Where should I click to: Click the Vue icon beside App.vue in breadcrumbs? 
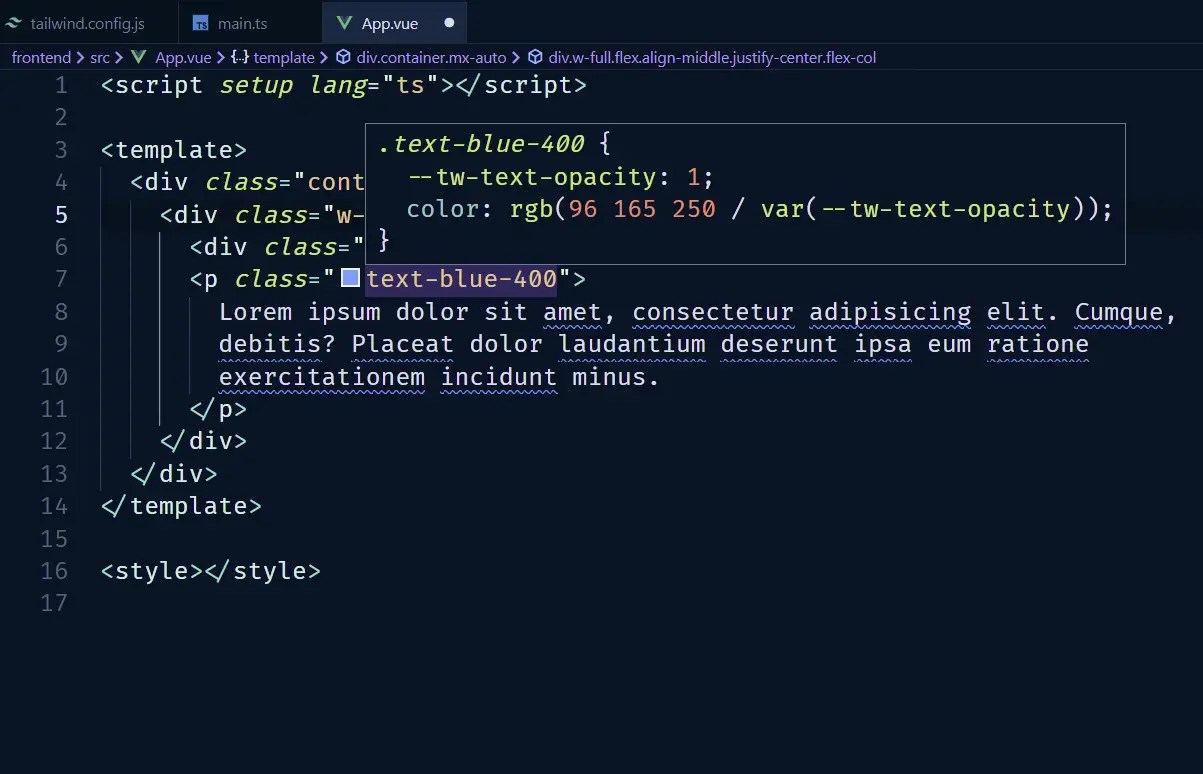pos(139,57)
